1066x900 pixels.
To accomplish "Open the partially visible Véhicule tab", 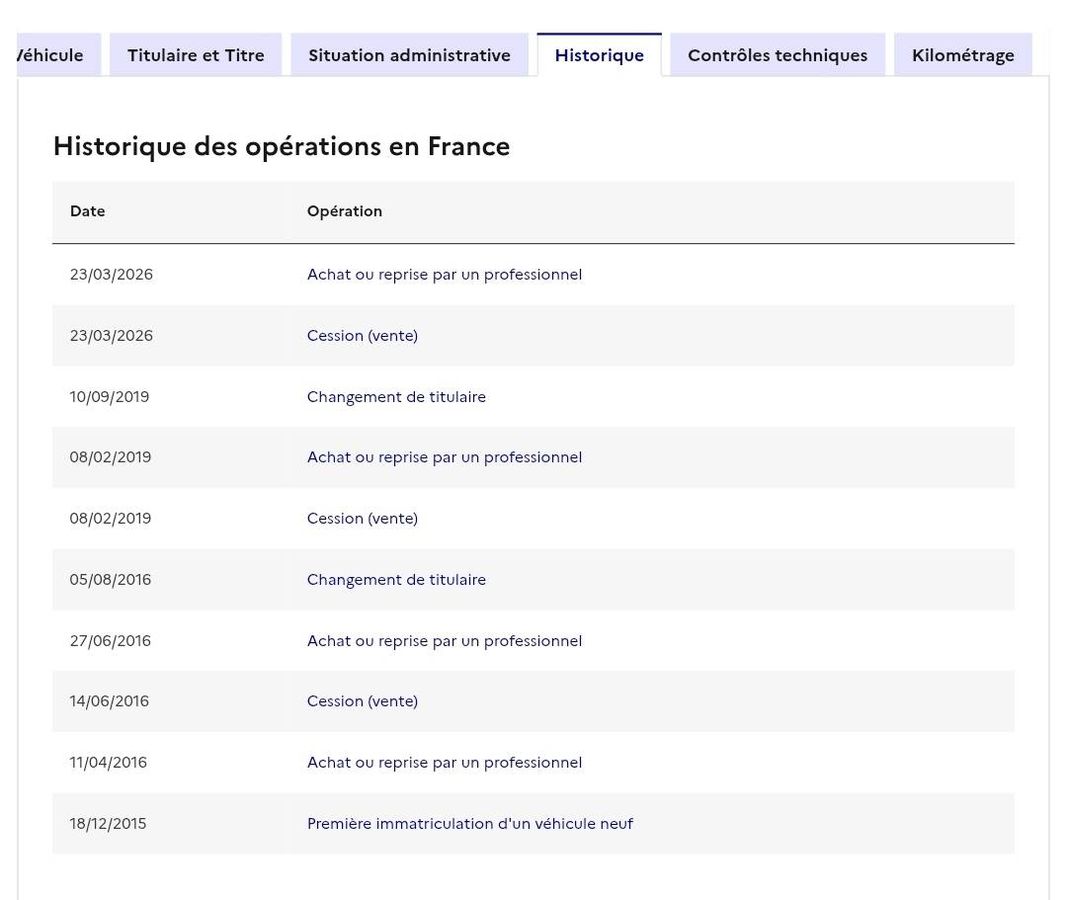I will [58, 55].
